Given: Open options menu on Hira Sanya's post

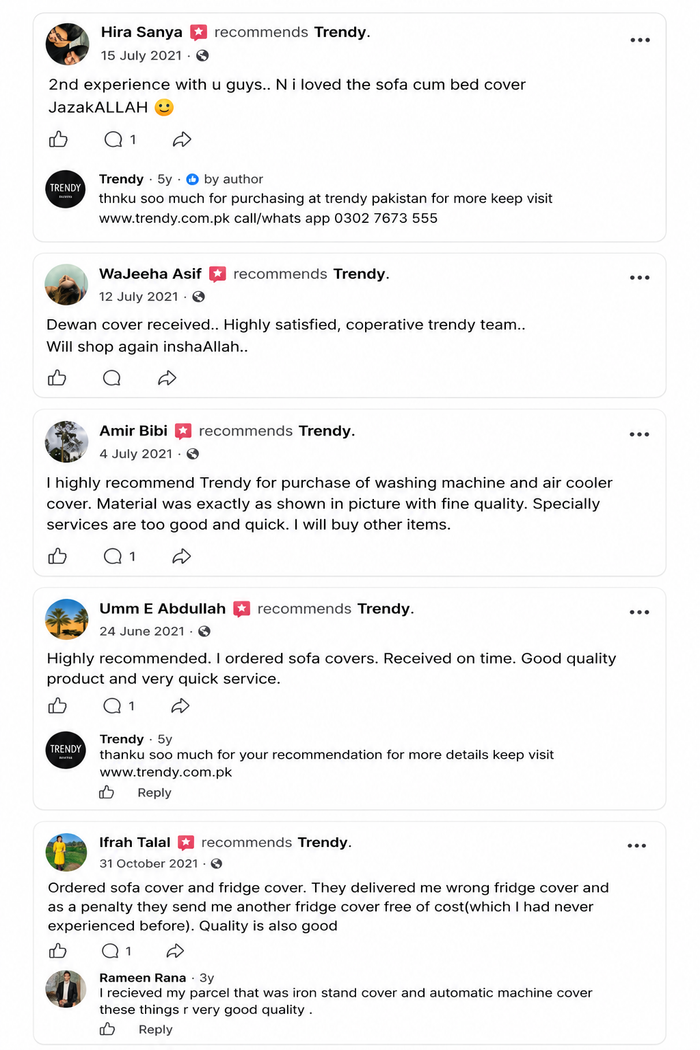Looking at the screenshot, I should pos(640,40).
